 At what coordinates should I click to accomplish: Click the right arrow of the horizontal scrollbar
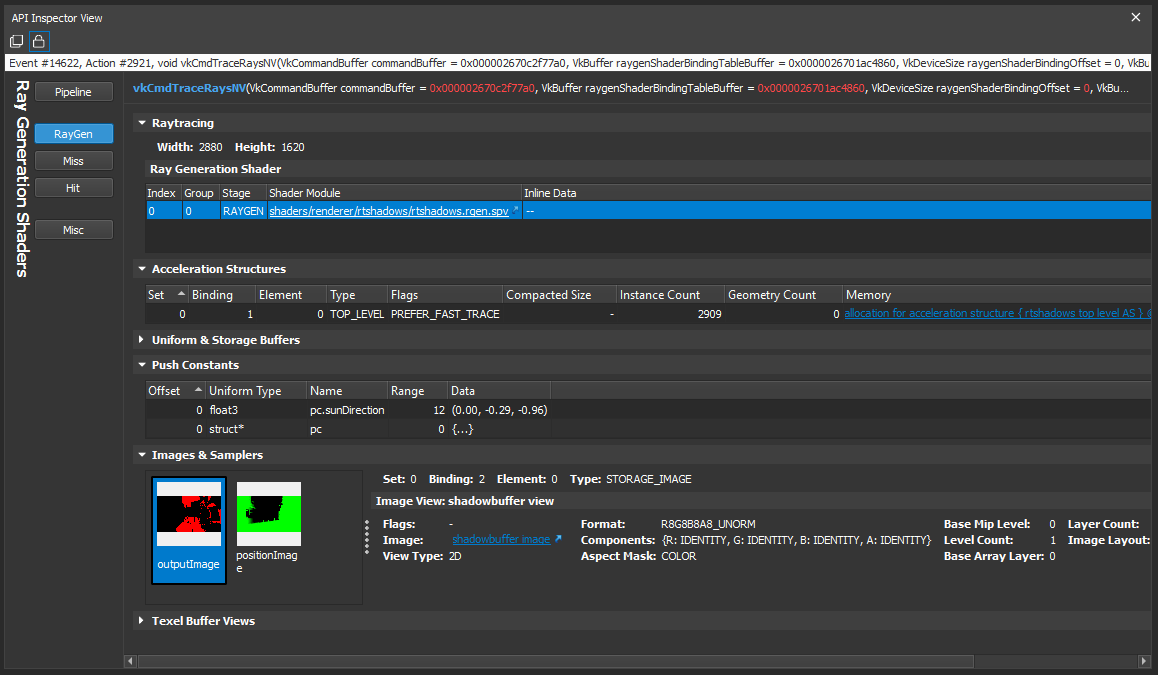pos(1144,661)
